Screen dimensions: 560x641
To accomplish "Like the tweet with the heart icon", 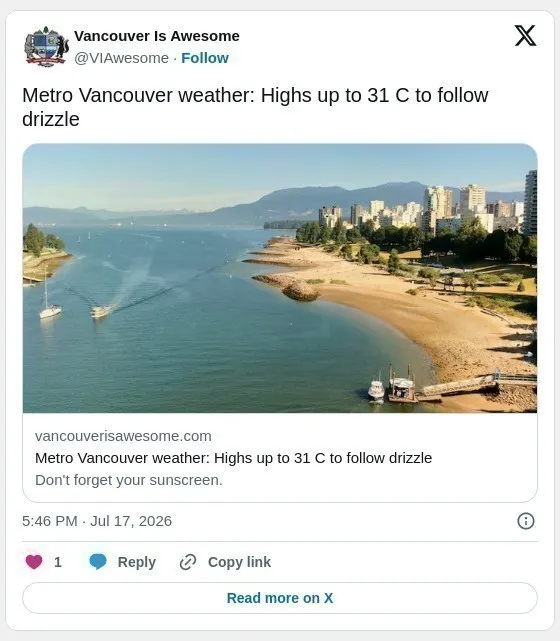I will tap(34, 562).
